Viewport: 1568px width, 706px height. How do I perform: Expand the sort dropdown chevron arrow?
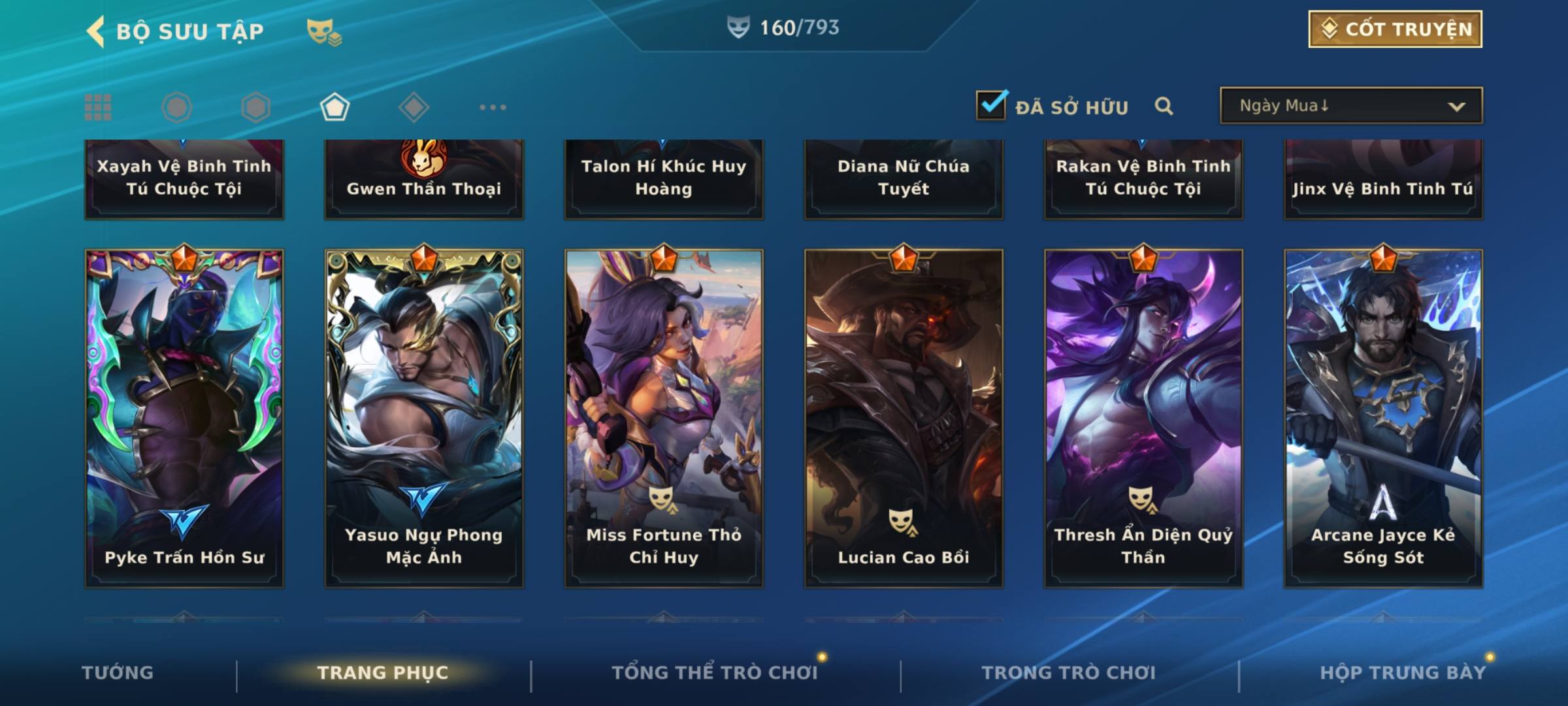click(x=1456, y=107)
